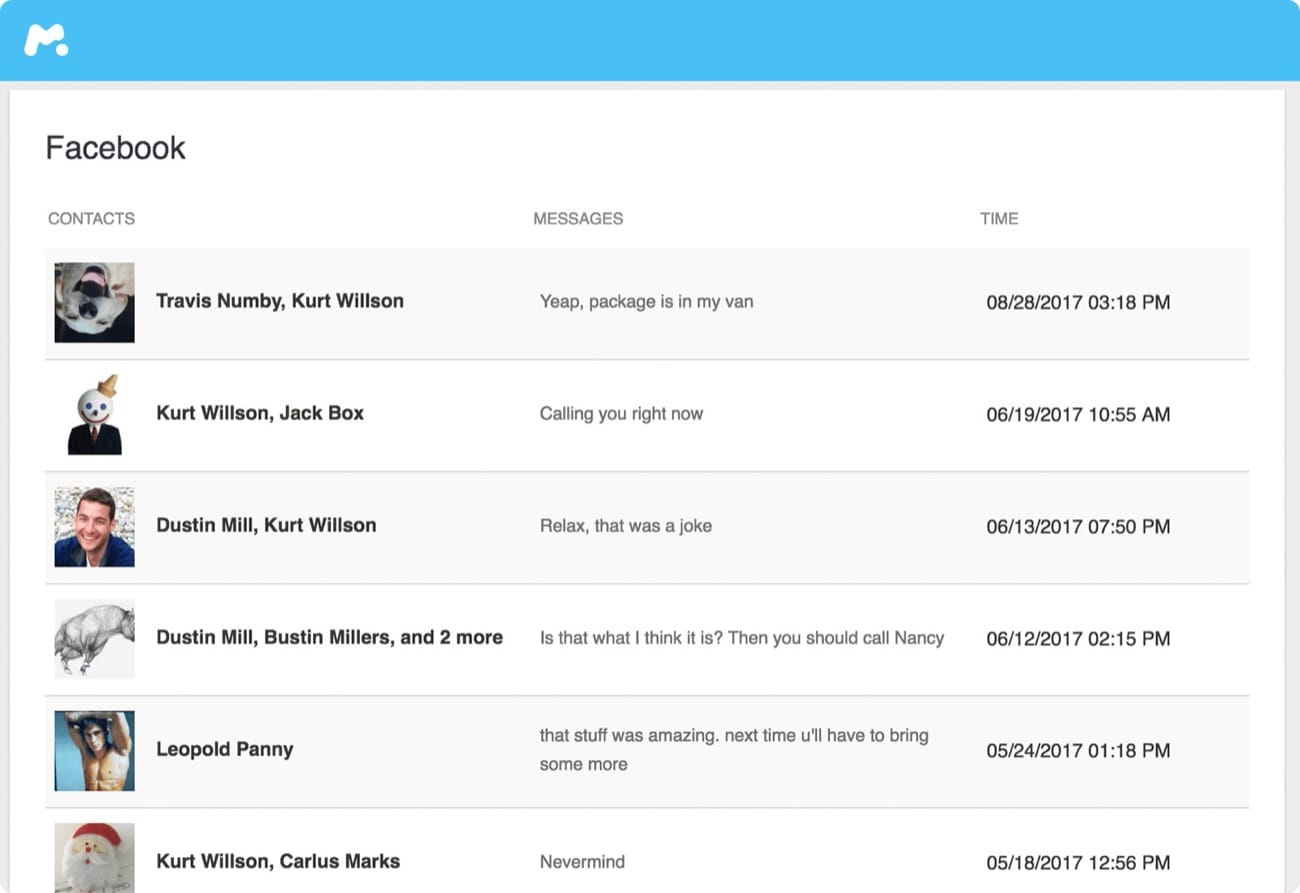The image size is (1300, 893).
Task: Select message 'Yeap, package is in my van'
Action: (646, 301)
